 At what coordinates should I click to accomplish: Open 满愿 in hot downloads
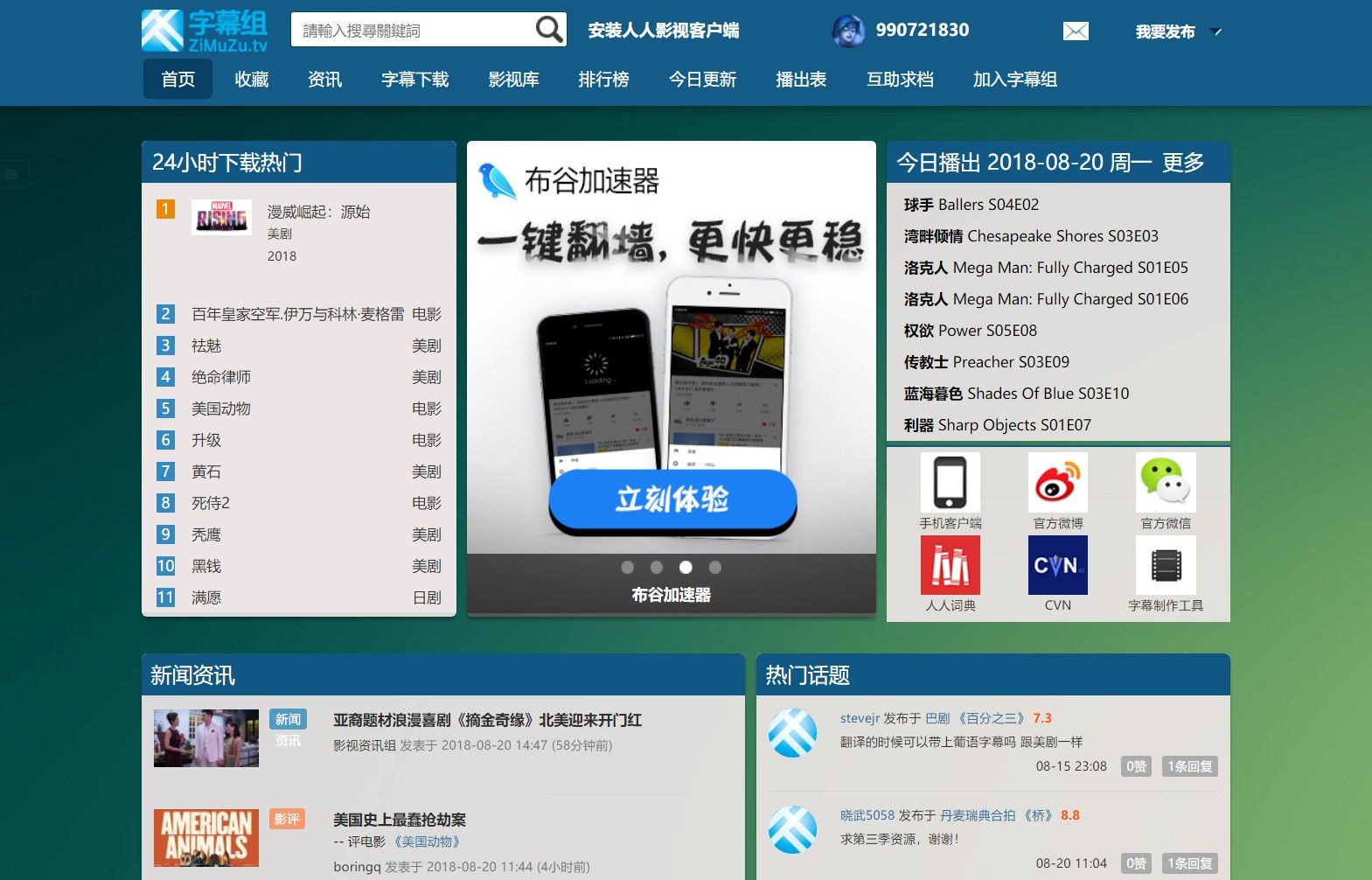pos(206,597)
